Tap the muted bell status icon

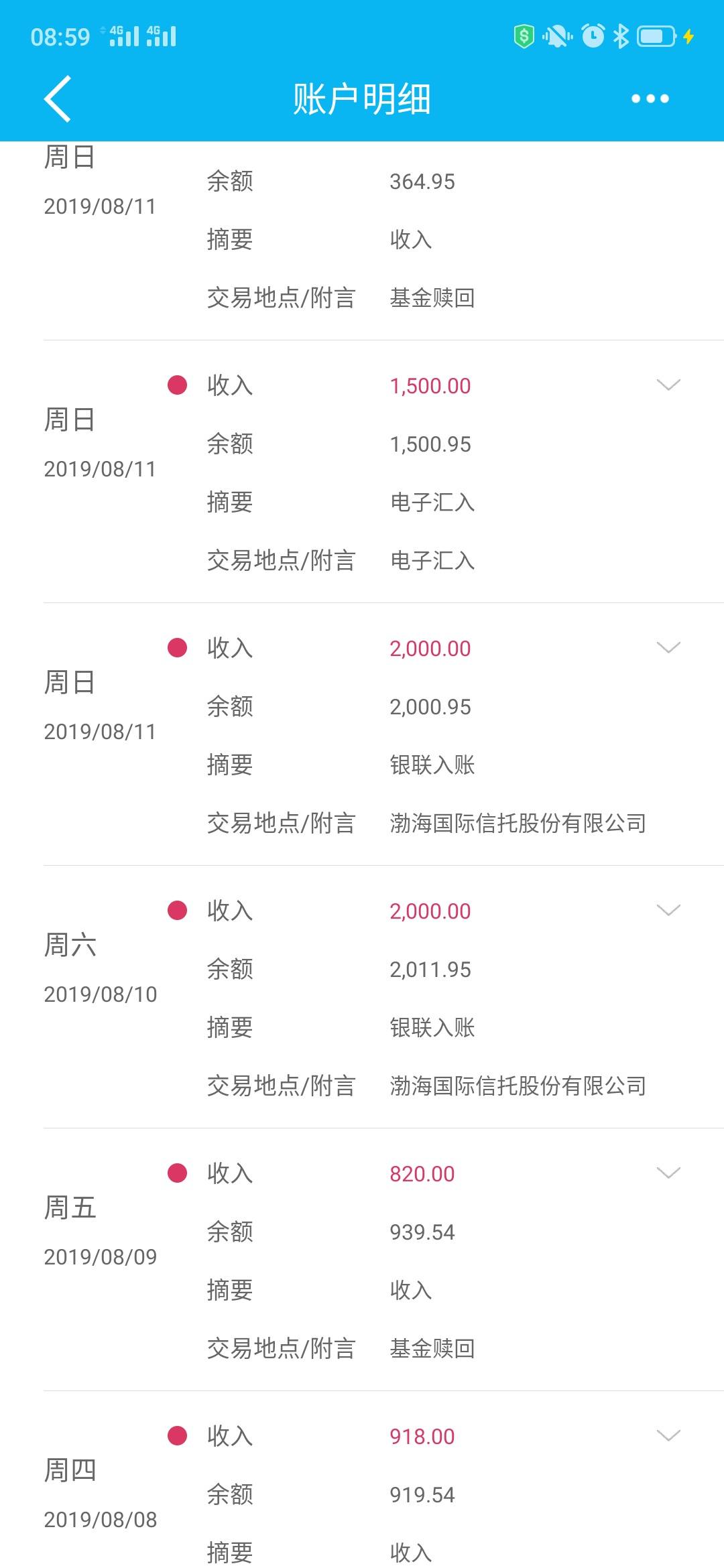(x=557, y=36)
